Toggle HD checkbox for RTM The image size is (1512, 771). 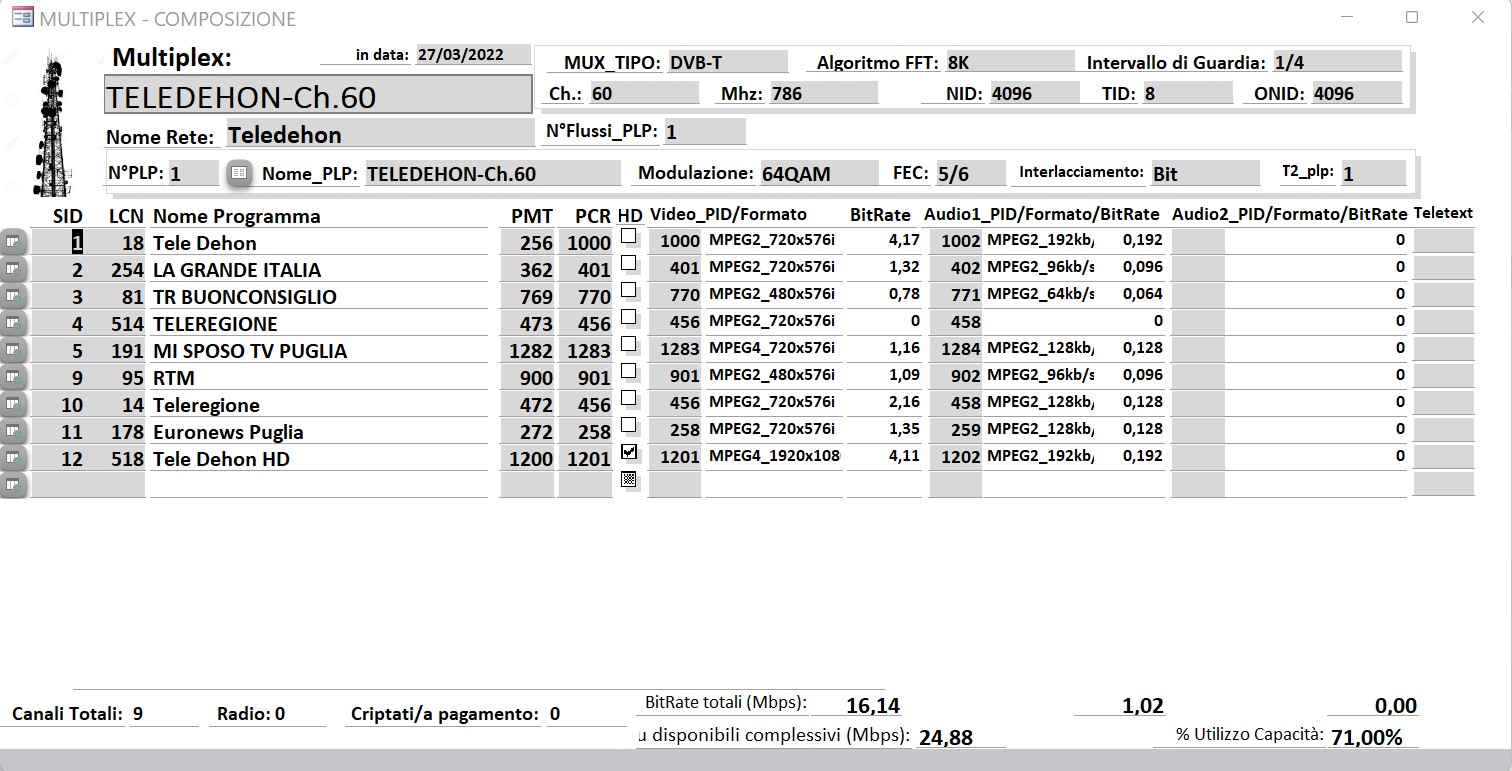628,371
